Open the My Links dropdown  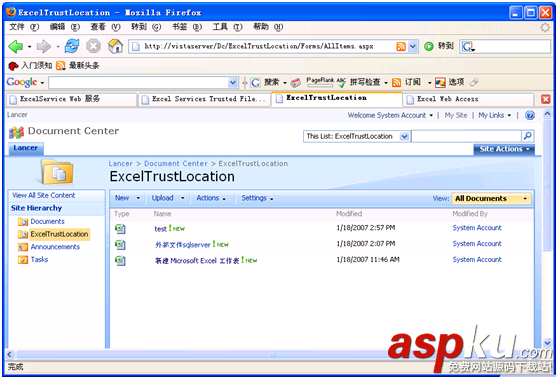pyautogui.click(x=495, y=115)
